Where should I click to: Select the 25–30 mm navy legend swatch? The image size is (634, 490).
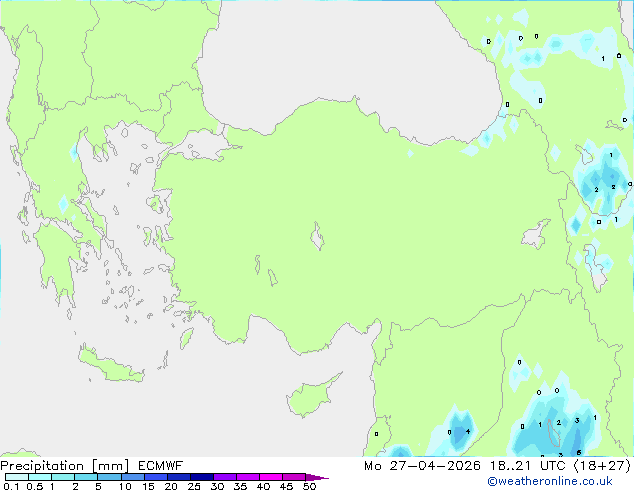click(201, 477)
